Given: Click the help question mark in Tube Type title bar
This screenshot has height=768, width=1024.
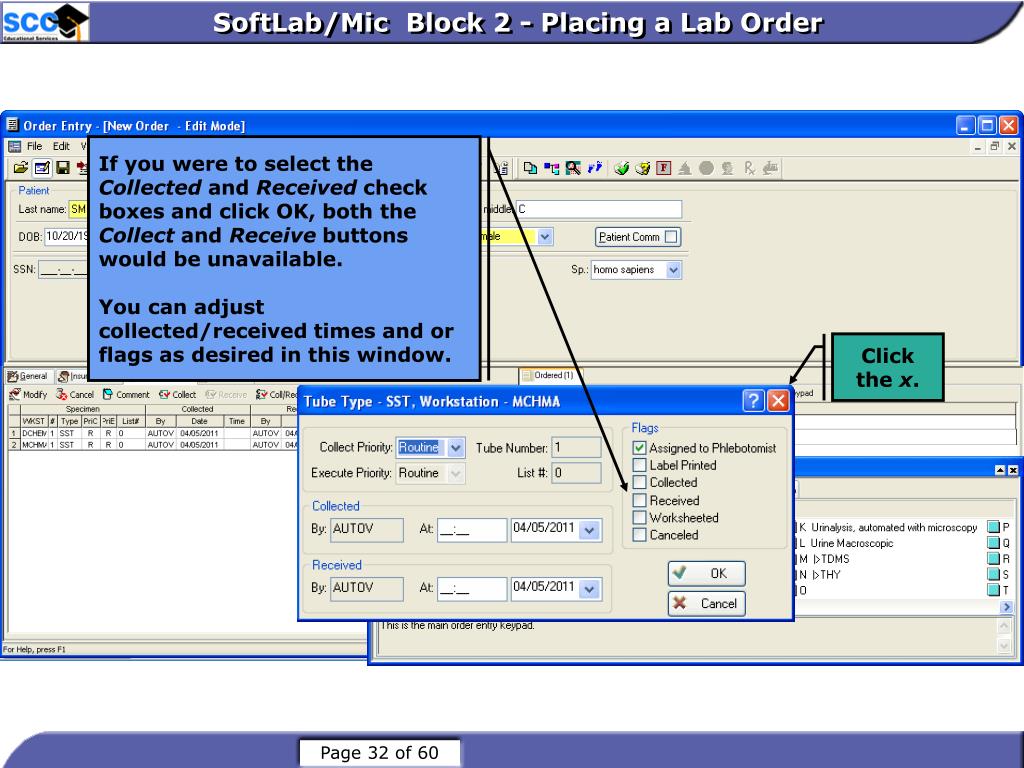Looking at the screenshot, I should pyautogui.click(x=753, y=400).
